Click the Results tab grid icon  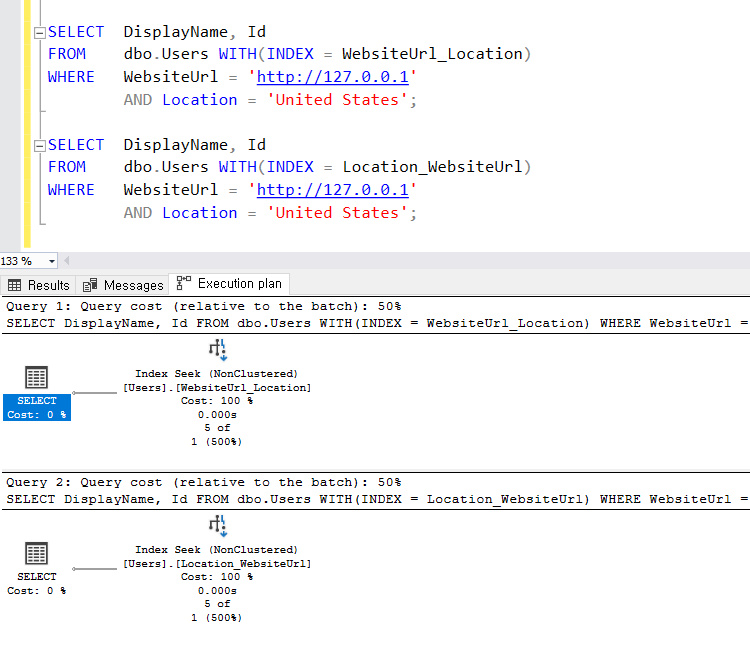tap(14, 286)
